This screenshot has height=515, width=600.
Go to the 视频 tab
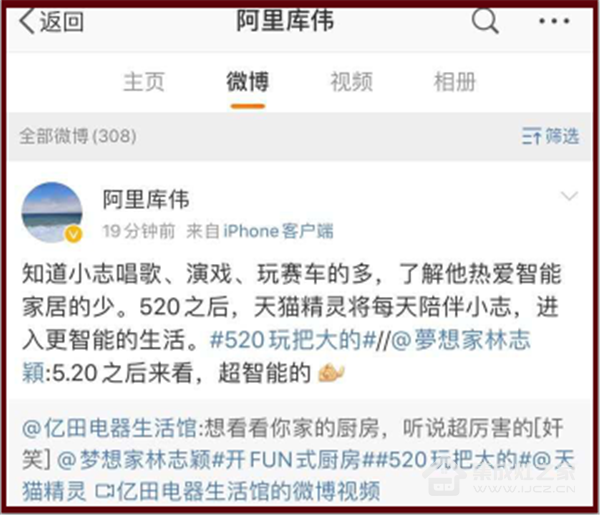(x=351, y=81)
